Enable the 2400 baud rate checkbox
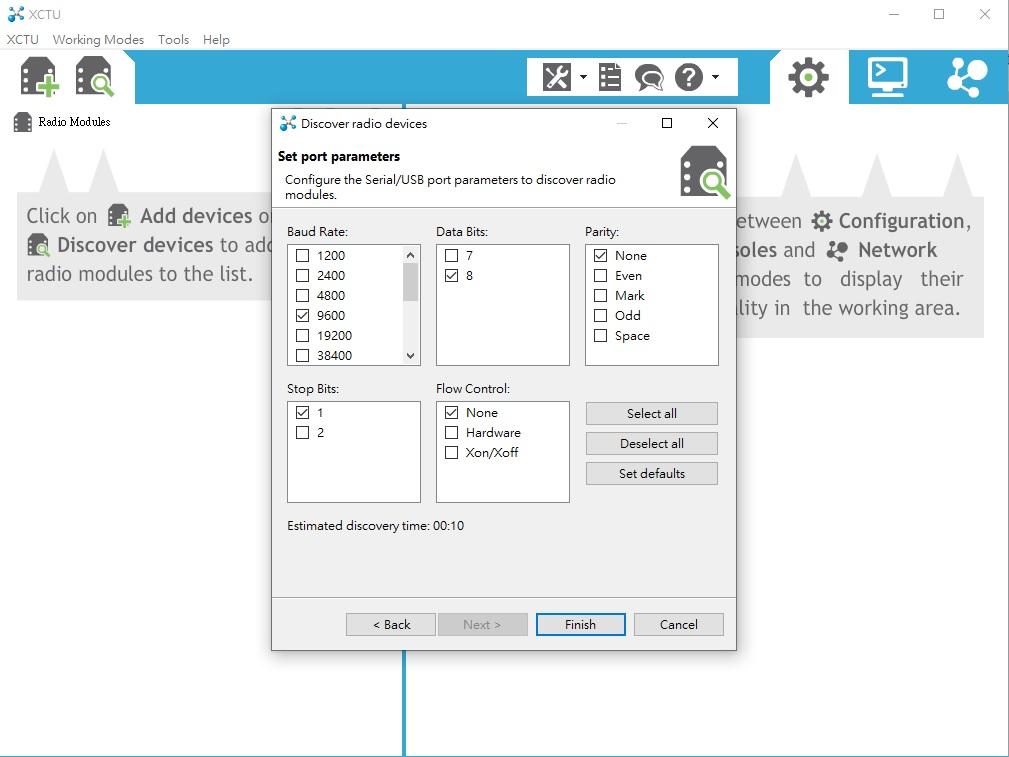The width and height of the screenshot is (1009, 757). pyautogui.click(x=302, y=276)
